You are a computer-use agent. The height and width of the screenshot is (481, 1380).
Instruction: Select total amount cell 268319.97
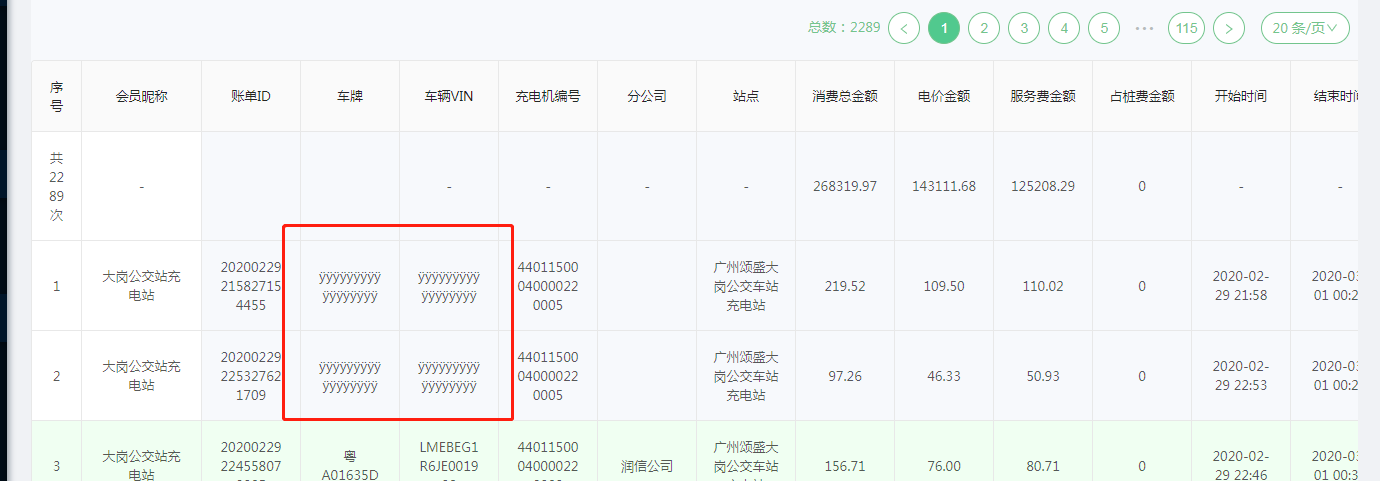[845, 186]
